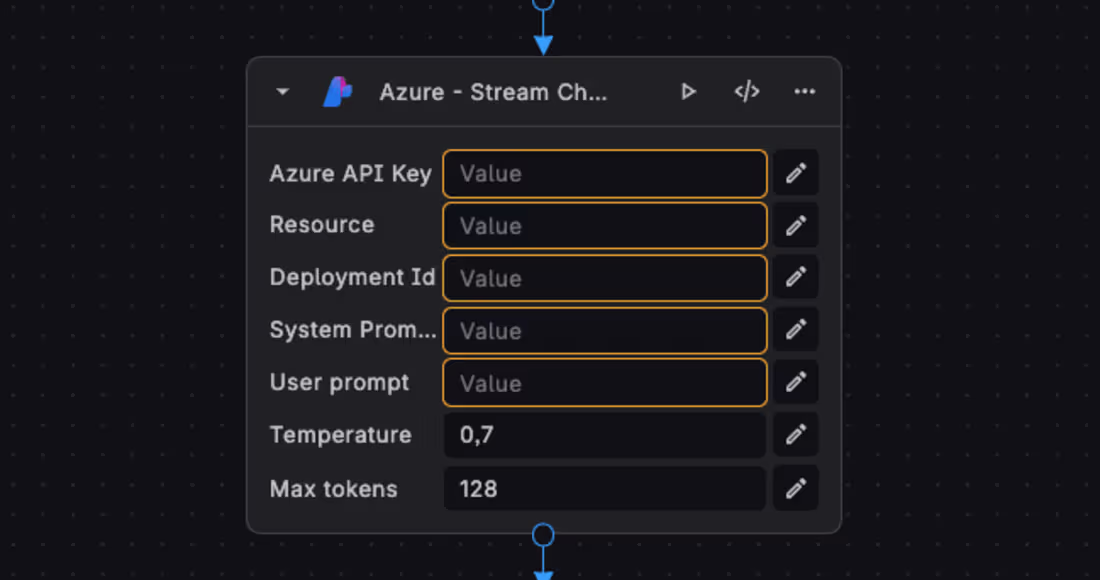1100x580 pixels.
Task: Click the Temperature edit pencil
Action: 795,435
